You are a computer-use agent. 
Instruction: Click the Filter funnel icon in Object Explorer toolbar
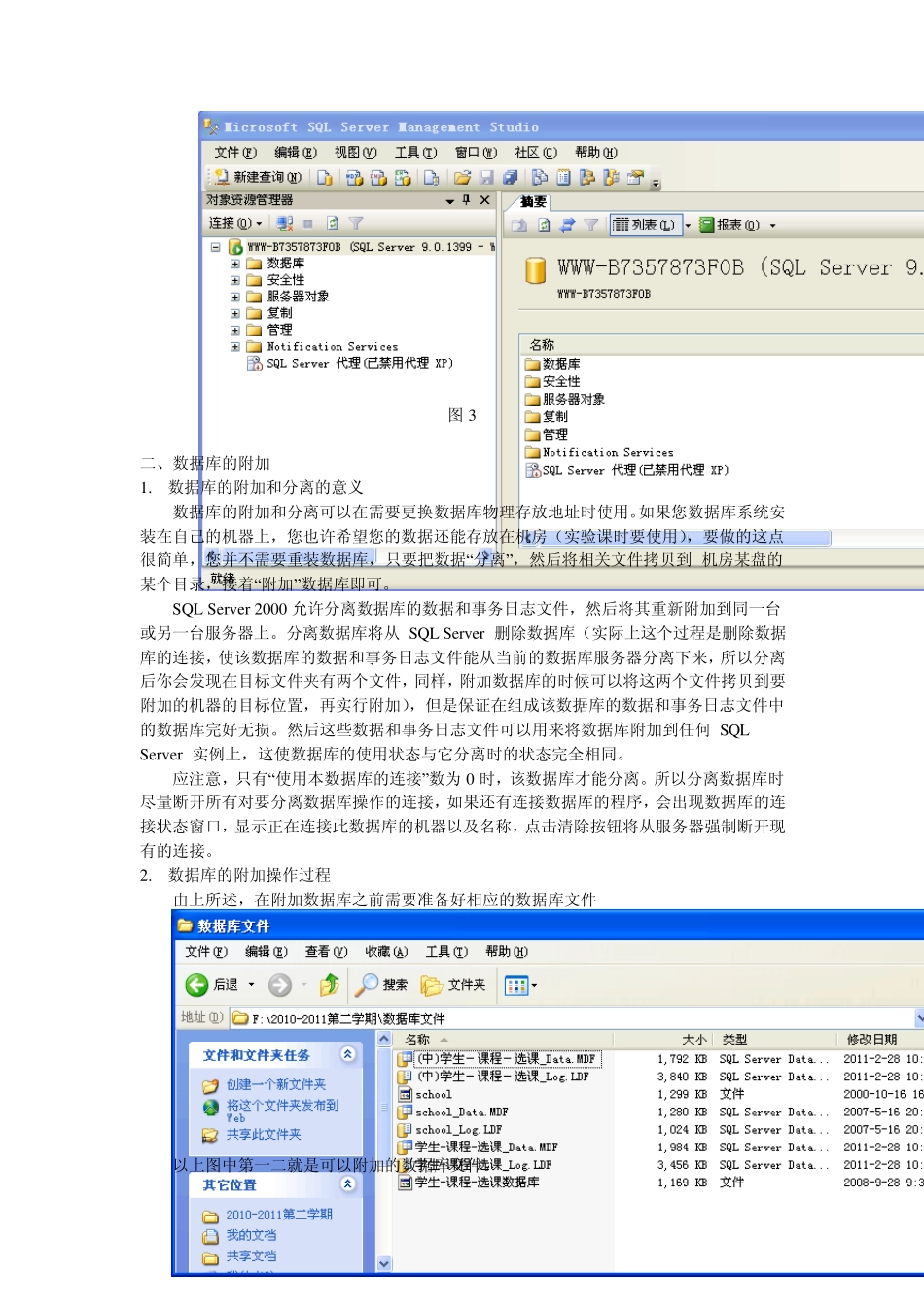click(356, 223)
